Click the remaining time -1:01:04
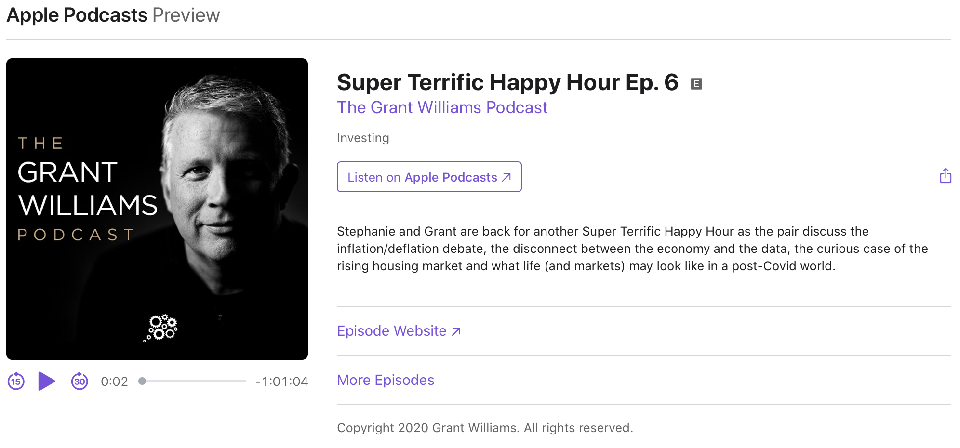The image size is (960, 448). coord(281,381)
